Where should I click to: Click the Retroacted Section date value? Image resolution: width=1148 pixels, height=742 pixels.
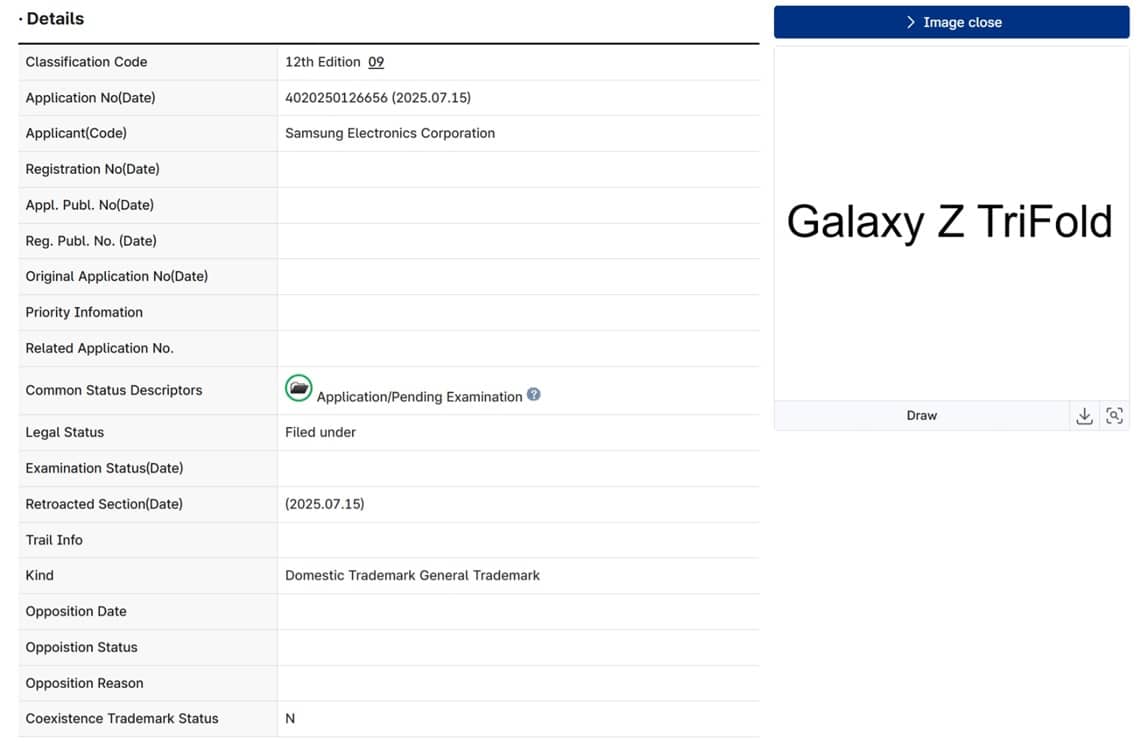point(324,504)
